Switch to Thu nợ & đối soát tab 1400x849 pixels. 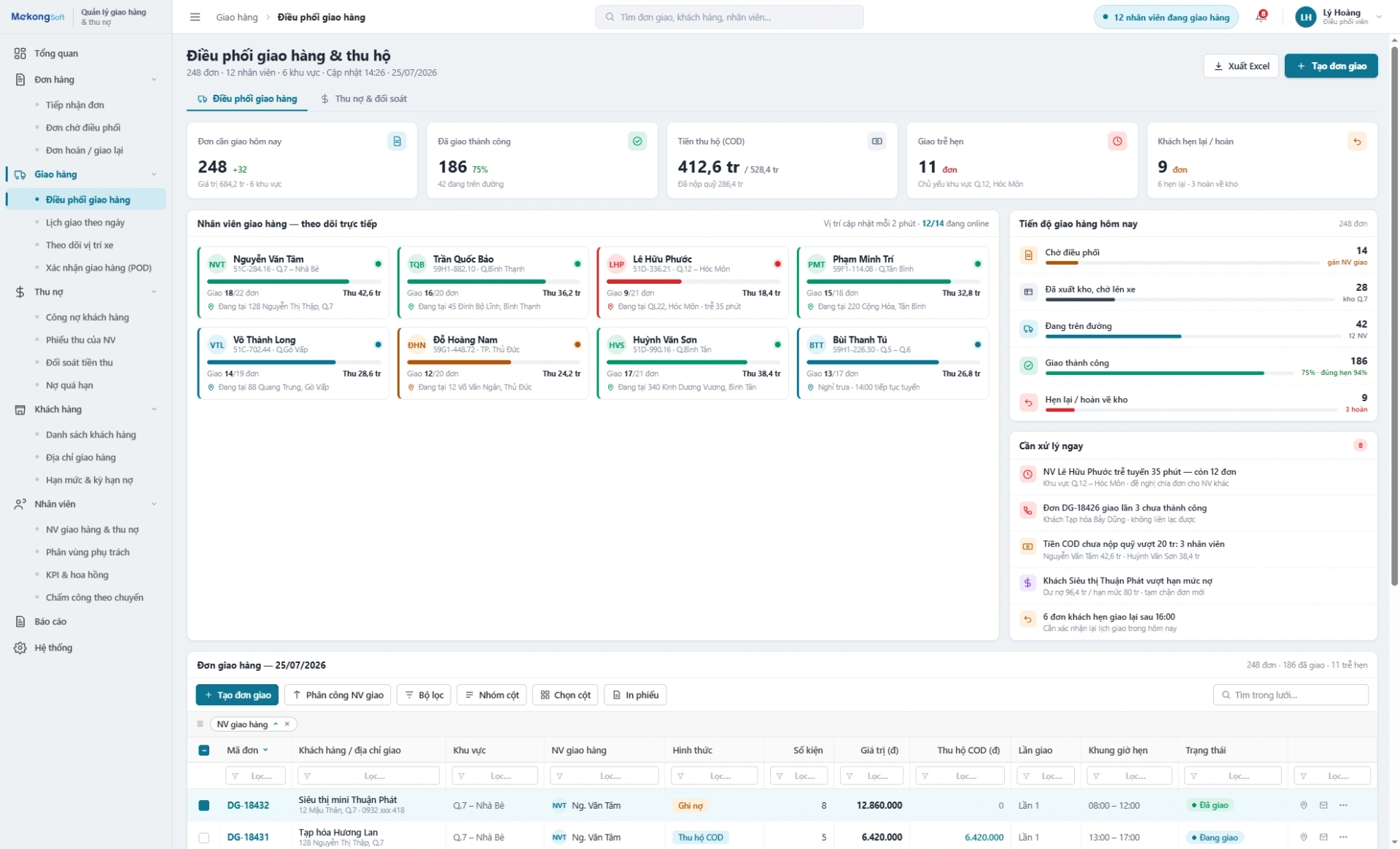click(364, 98)
